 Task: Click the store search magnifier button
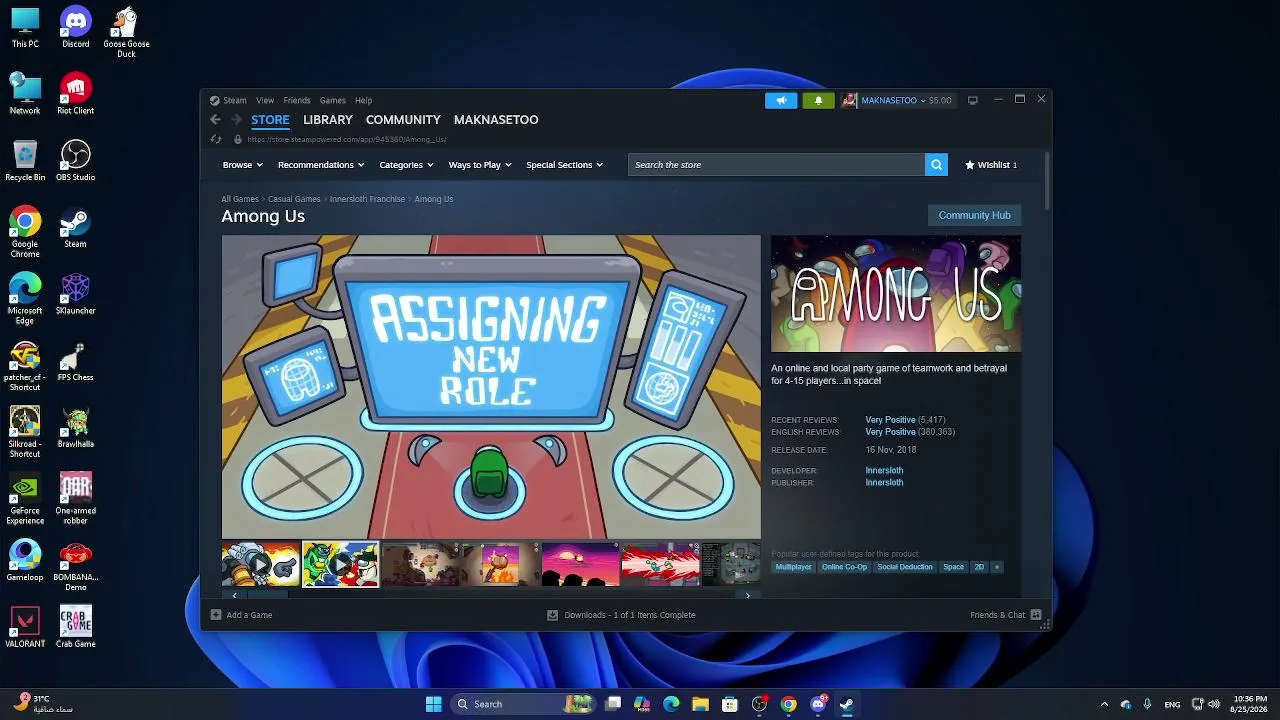click(x=936, y=165)
